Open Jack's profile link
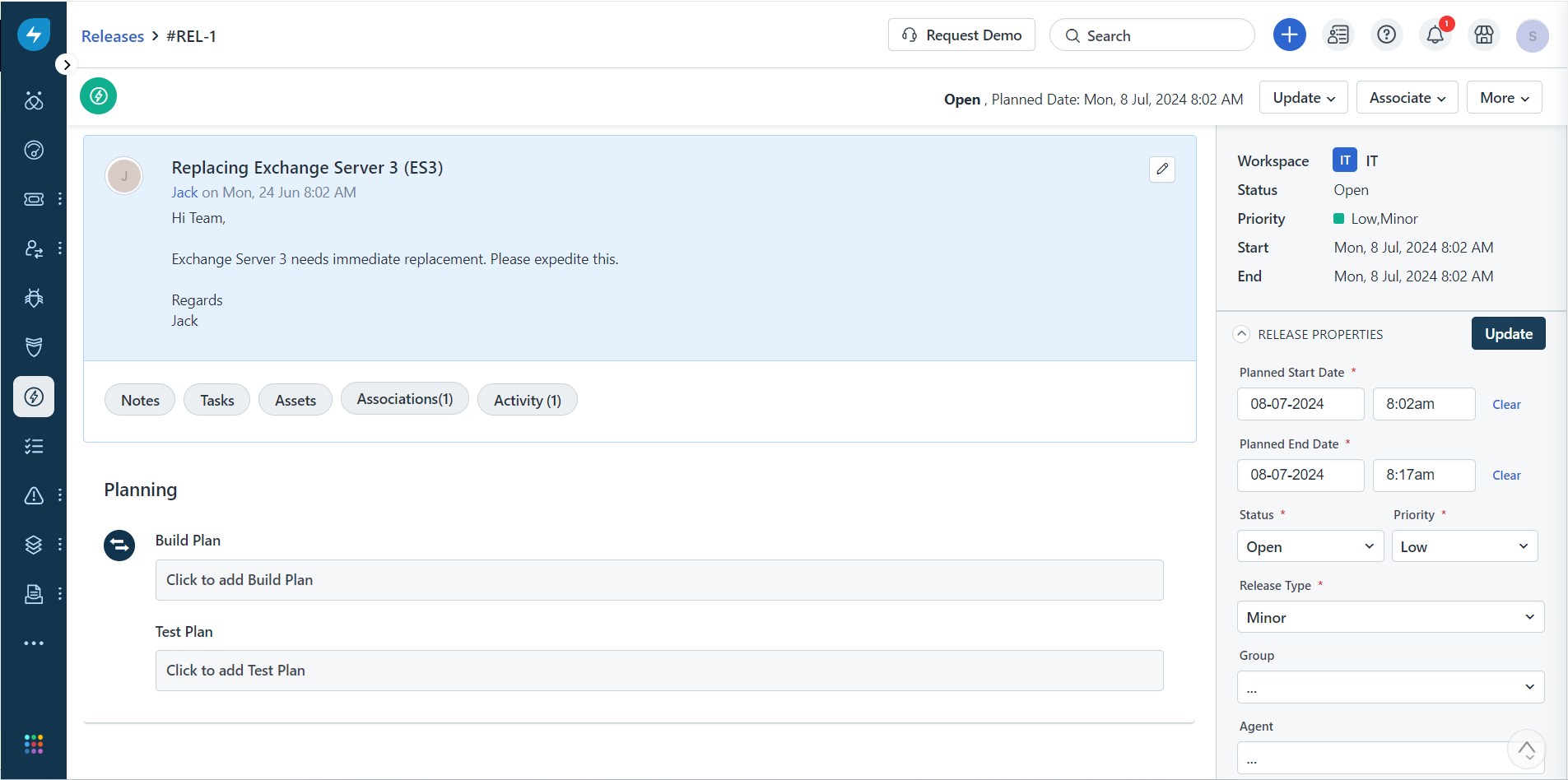Viewport: 1568px width, 780px height. [184, 193]
